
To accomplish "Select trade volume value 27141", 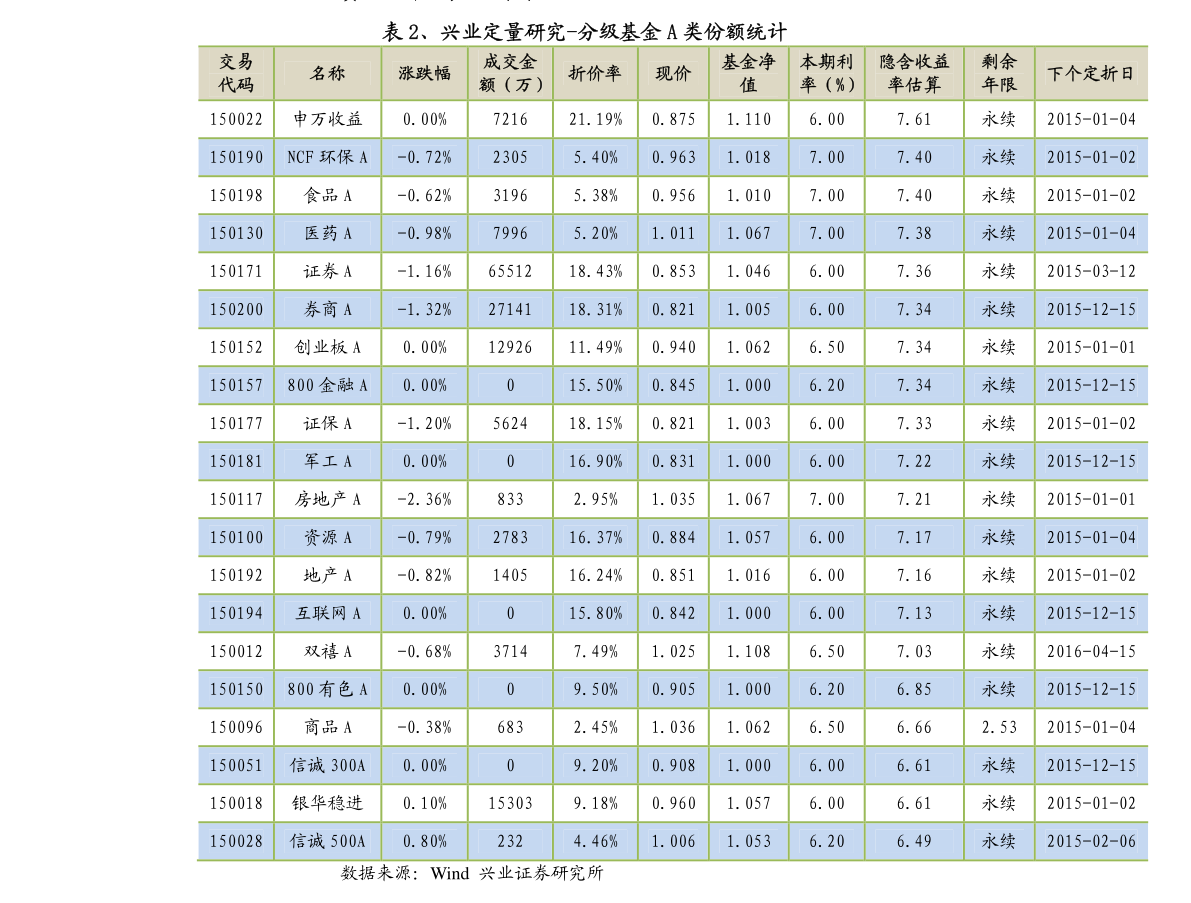I will 510,309.
